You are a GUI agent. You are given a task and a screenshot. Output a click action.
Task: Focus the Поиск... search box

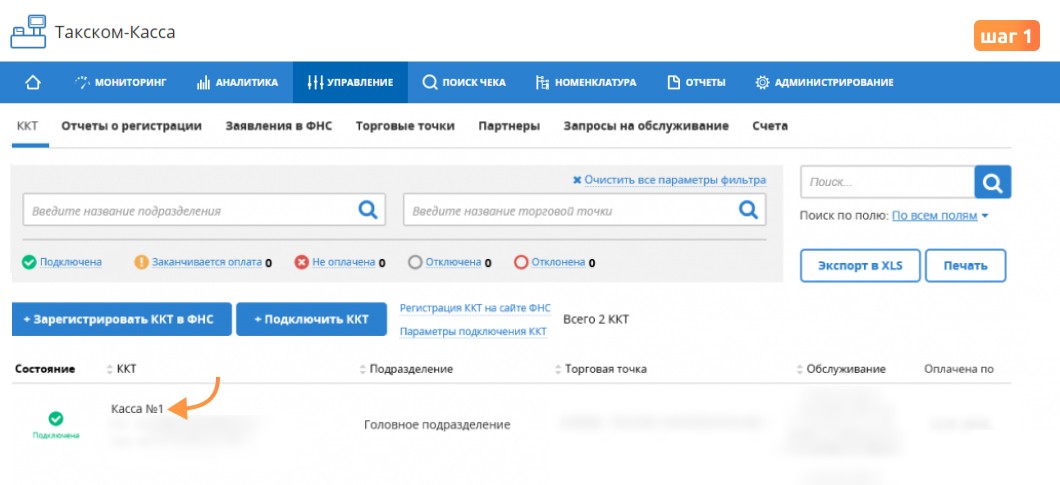(x=887, y=182)
